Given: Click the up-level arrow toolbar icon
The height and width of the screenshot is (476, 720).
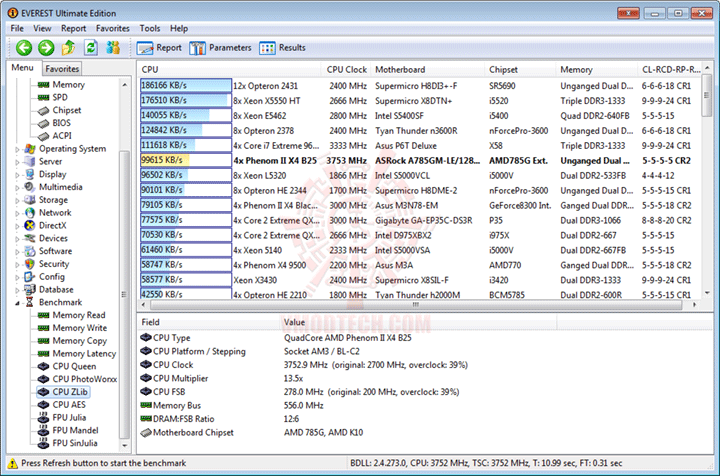Looking at the screenshot, I should pos(68,47).
